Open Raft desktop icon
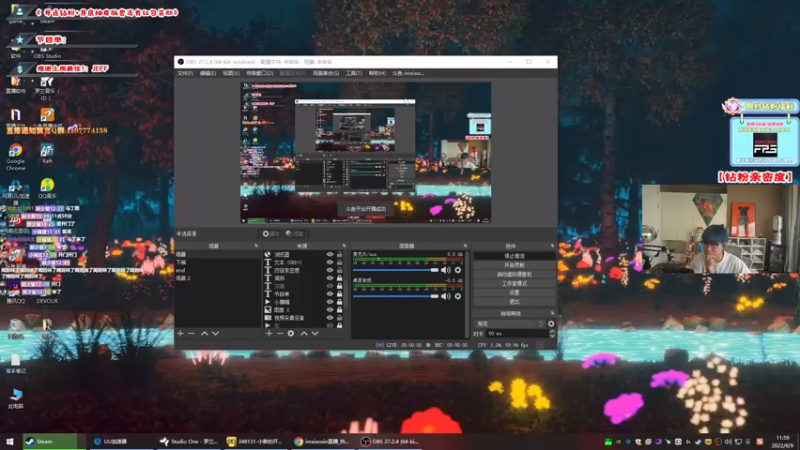The image size is (800, 450). click(47, 153)
